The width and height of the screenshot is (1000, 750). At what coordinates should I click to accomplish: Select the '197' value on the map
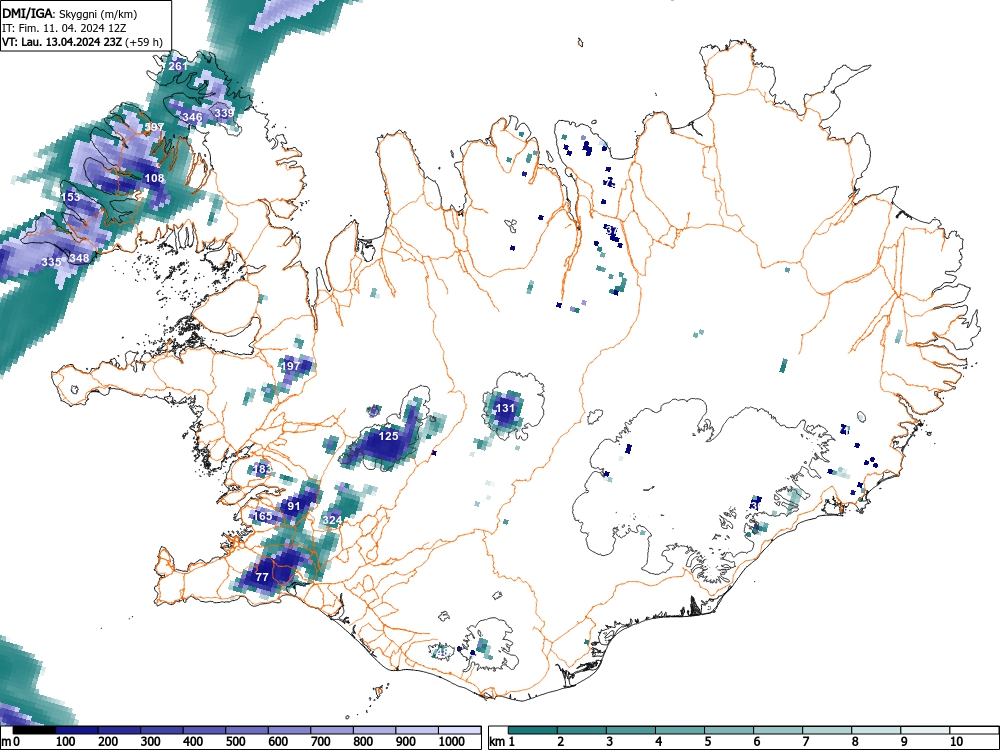coord(291,366)
